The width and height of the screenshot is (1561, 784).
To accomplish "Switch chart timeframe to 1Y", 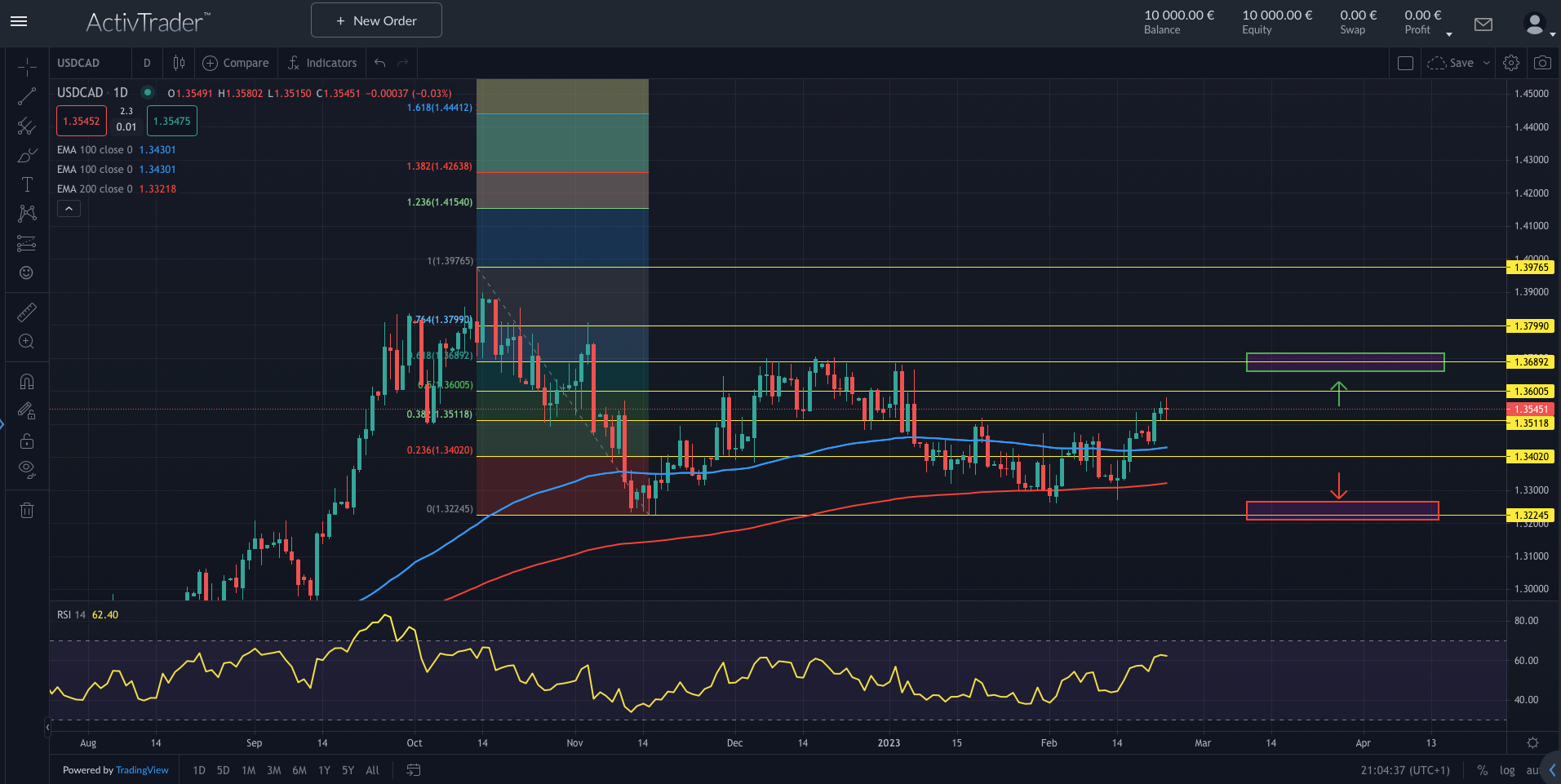I will tap(323, 770).
